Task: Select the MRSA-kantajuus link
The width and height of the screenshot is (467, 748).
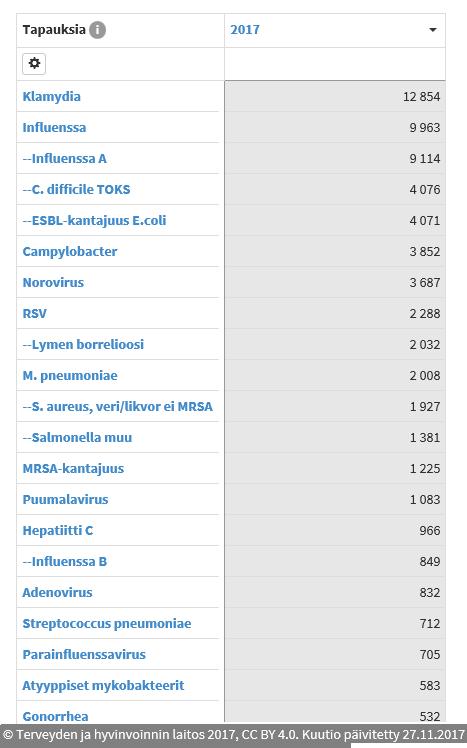Action: (x=73, y=468)
